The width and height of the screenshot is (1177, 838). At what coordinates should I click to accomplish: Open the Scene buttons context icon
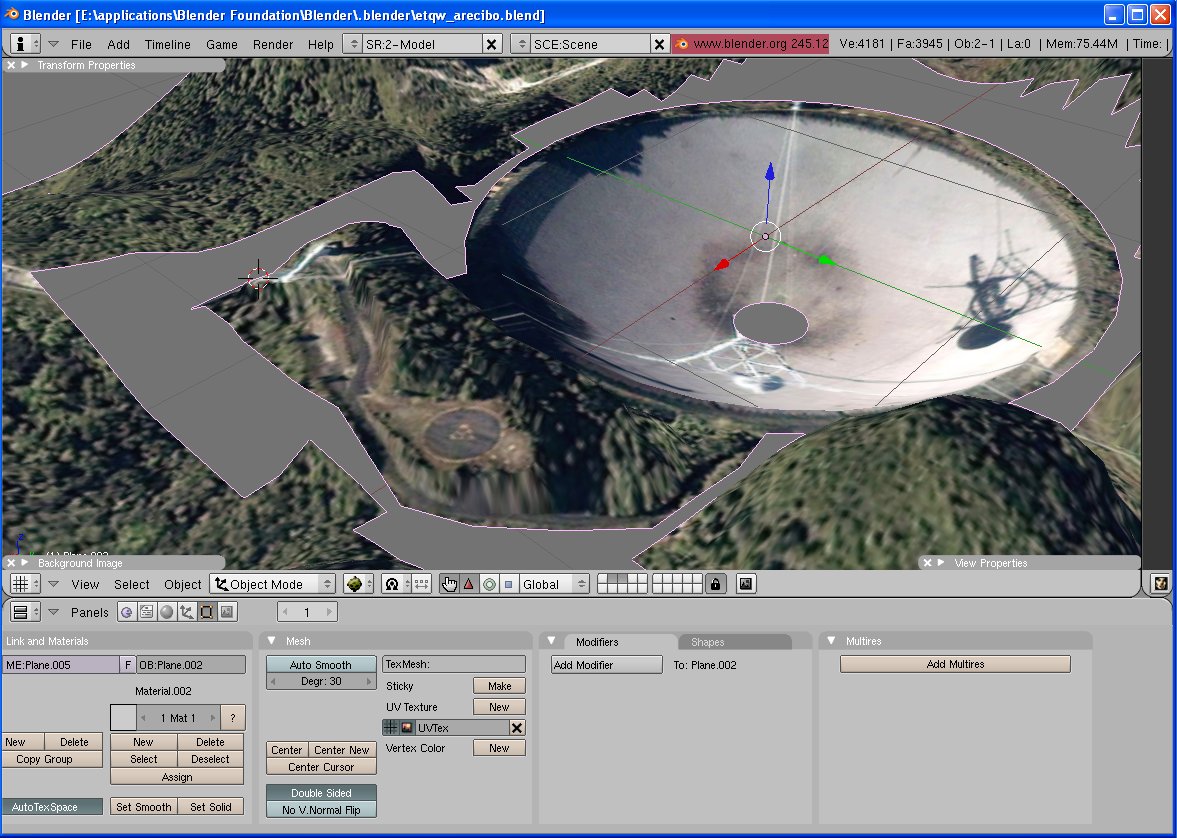pos(227,612)
